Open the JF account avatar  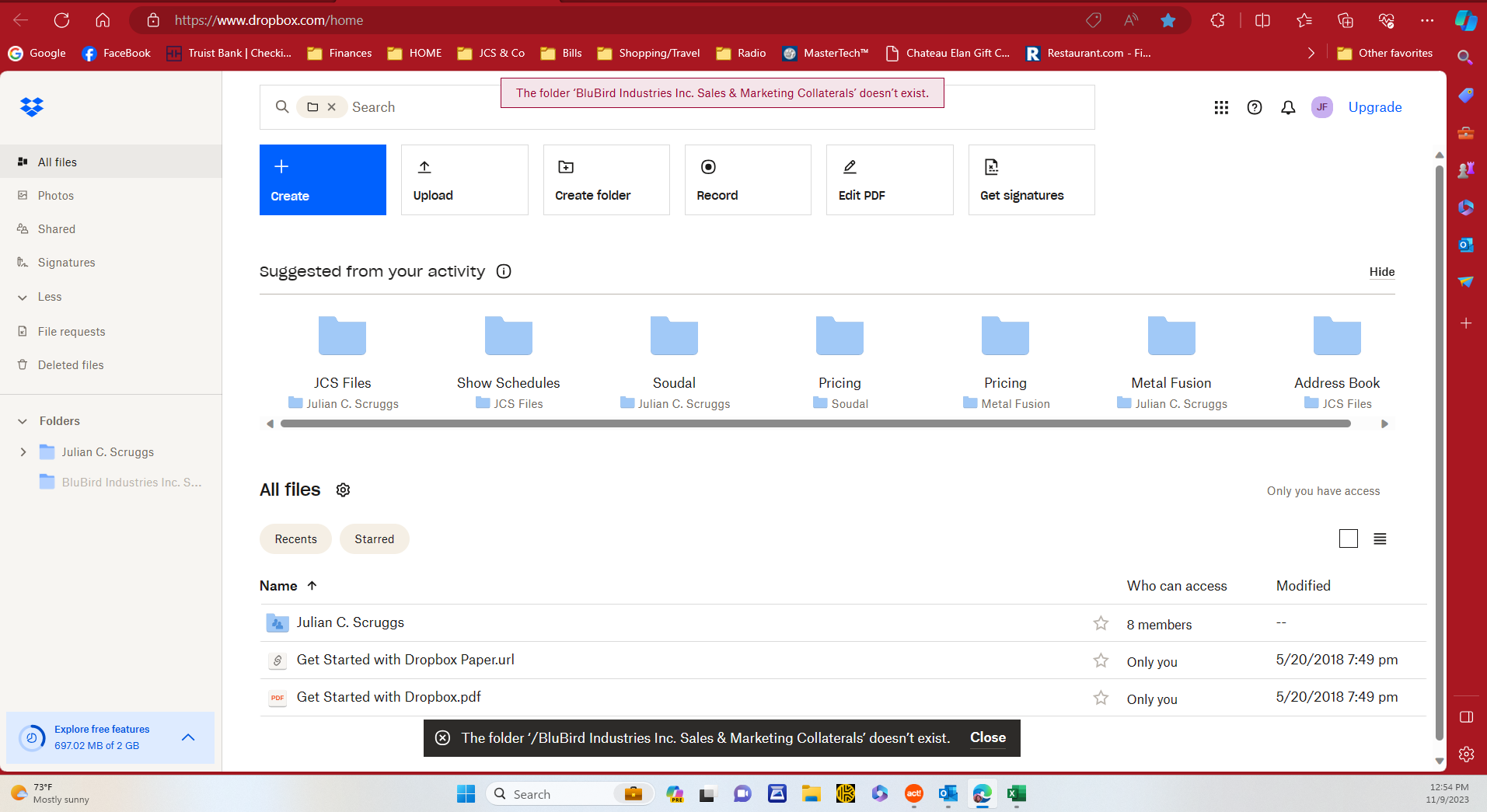click(x=1322, y=107)
